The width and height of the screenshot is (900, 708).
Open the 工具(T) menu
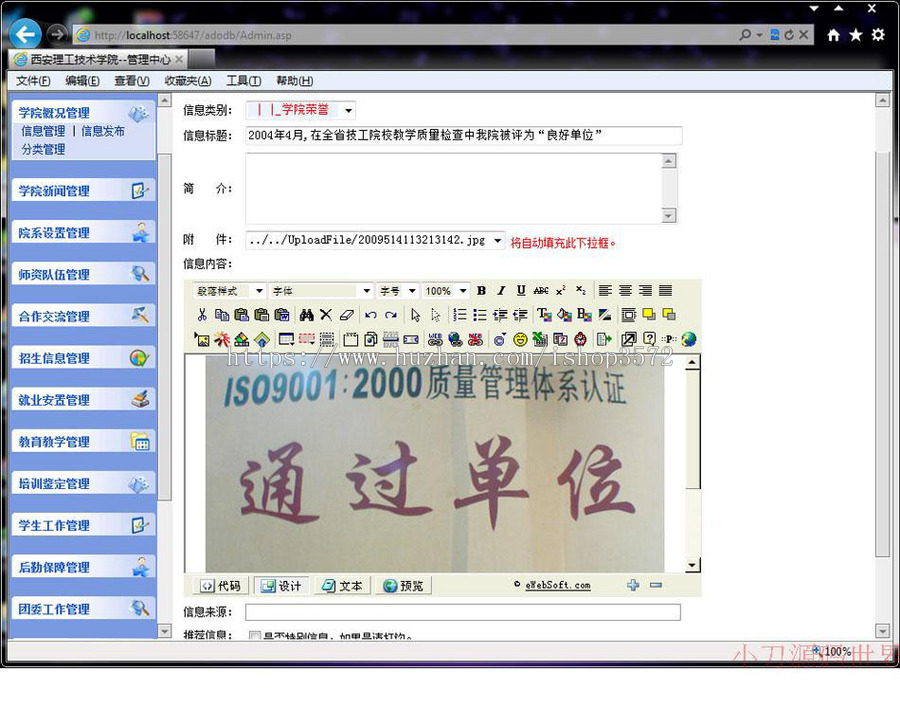pos(243,81)
